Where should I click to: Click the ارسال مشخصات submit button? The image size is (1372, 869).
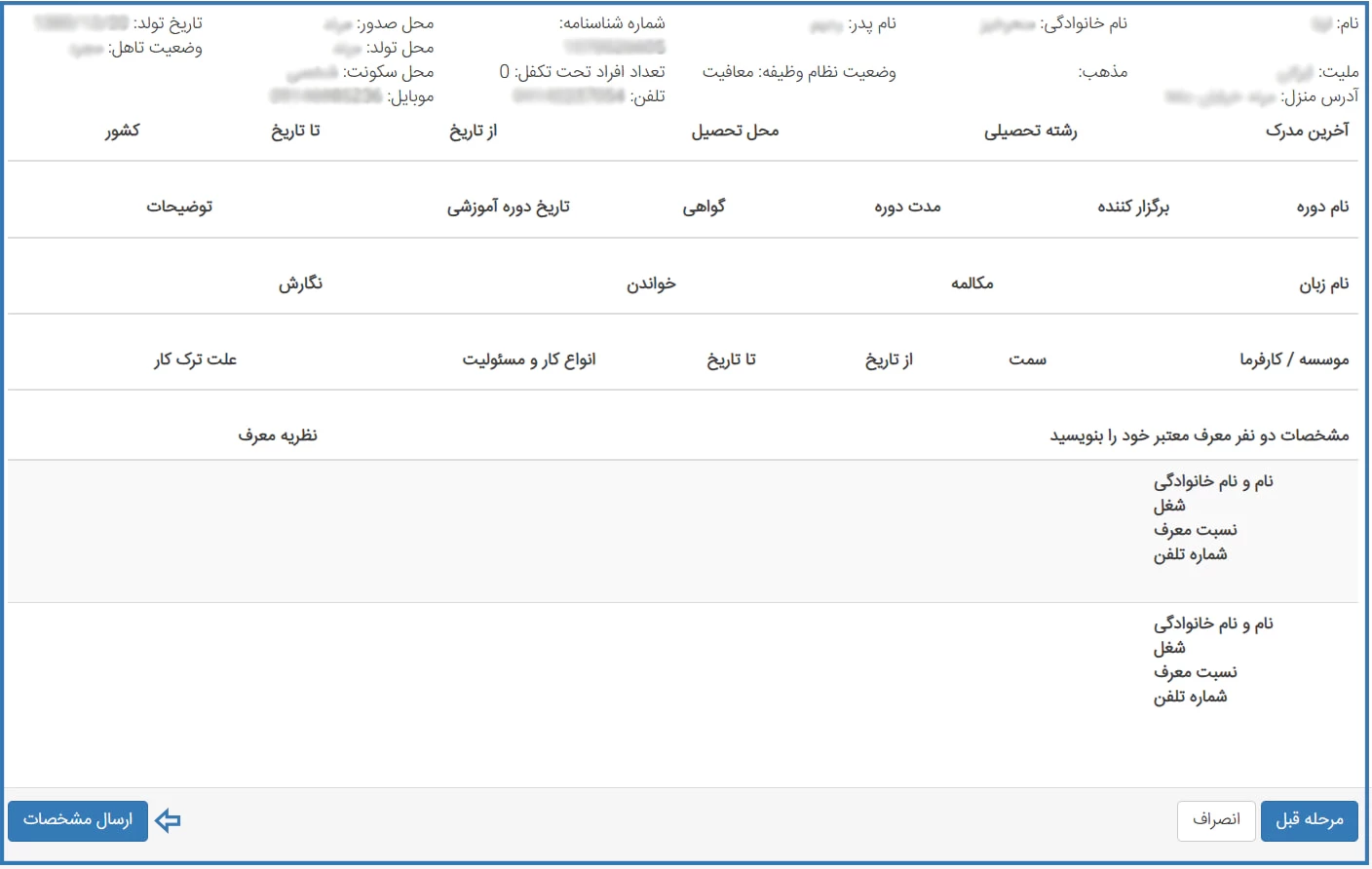78,820
